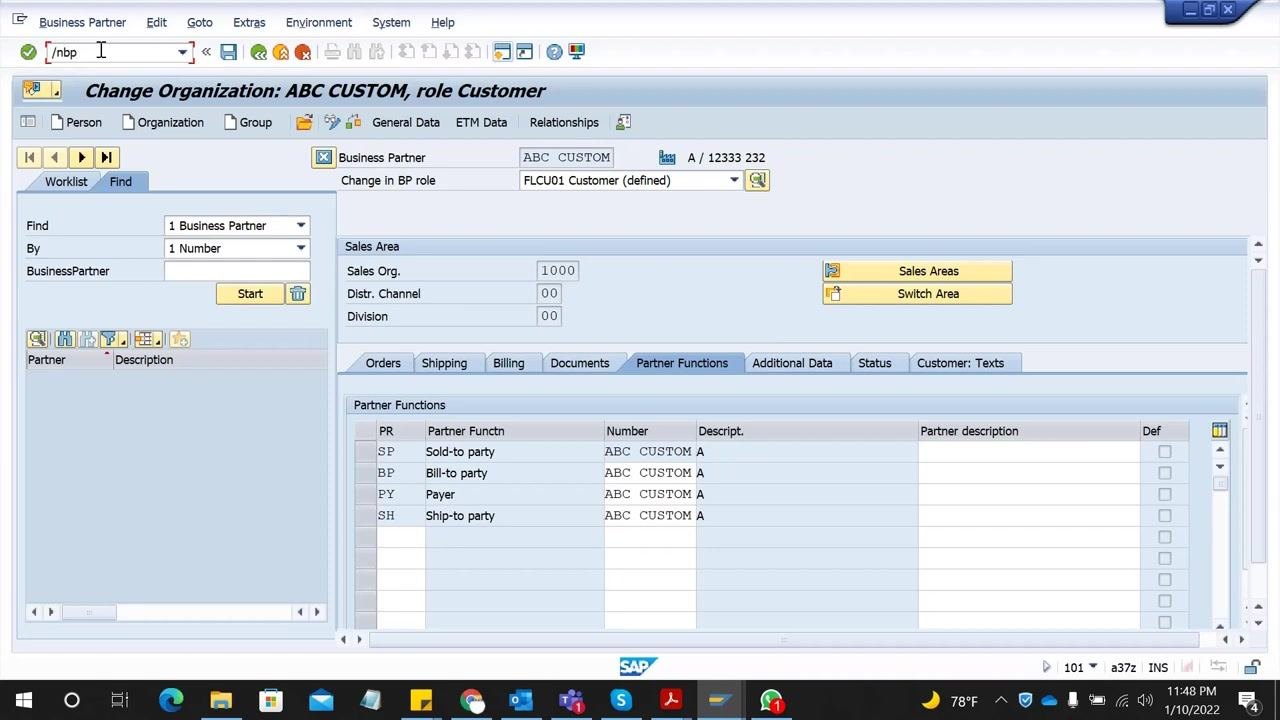Open the command field history dropdown
This screenshot has width=1280, height=720.
coord(182,52)
